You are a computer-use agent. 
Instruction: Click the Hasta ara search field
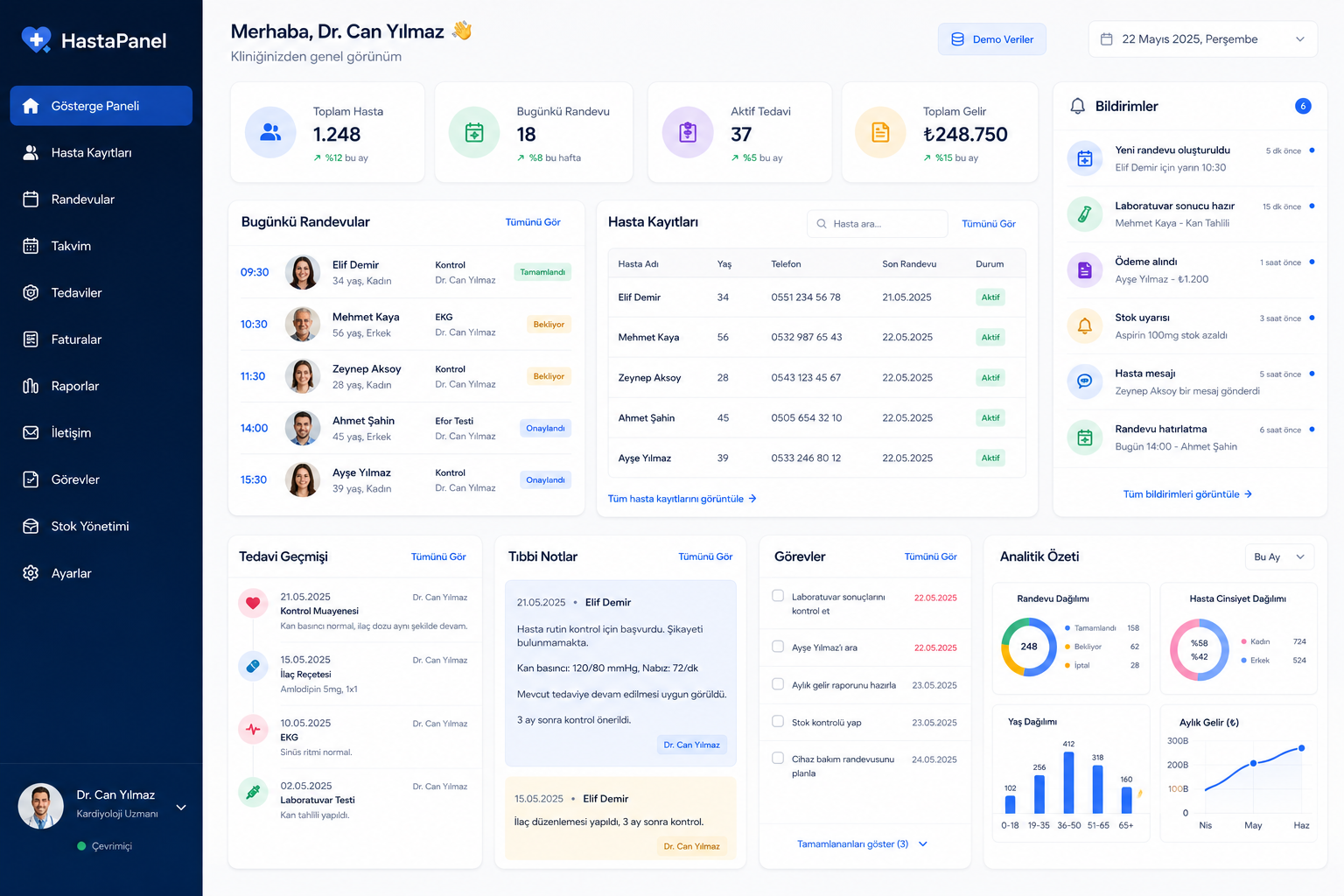(x=877, y=224)
